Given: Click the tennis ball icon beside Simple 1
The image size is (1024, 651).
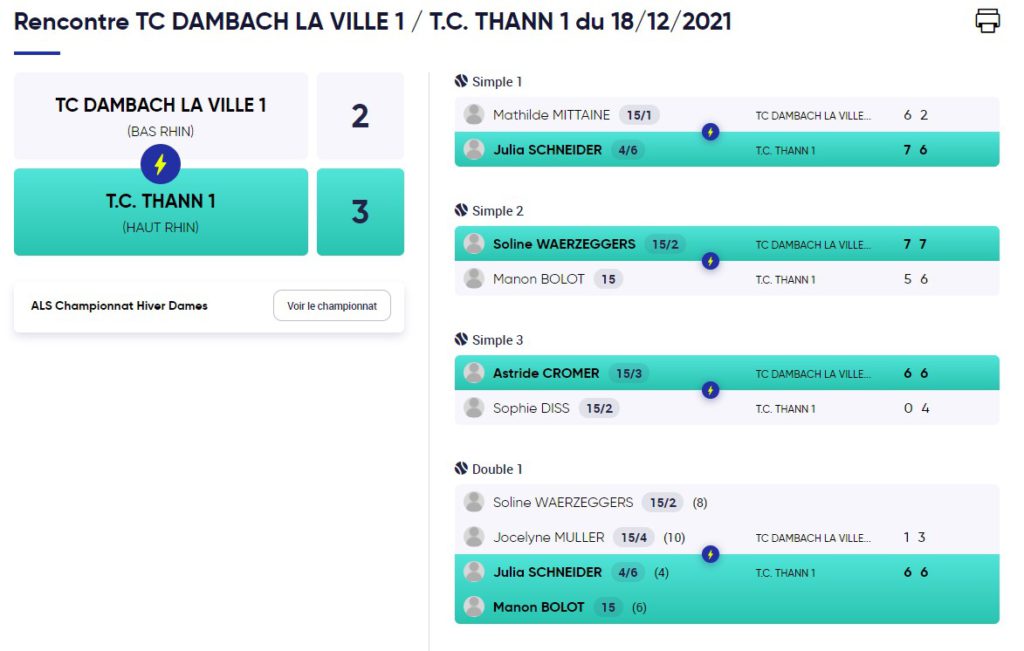Looking at the screenshot, I should [x=461, y=81].
